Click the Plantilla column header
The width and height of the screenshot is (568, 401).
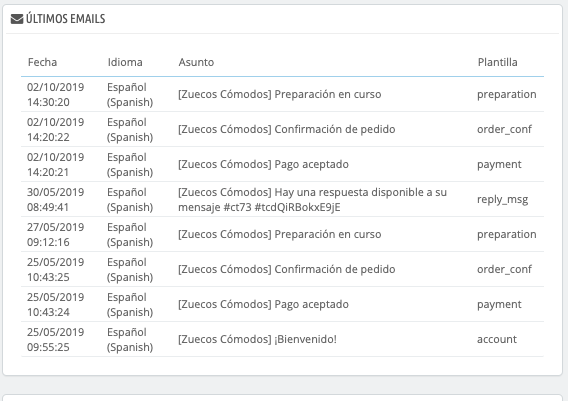497,62
